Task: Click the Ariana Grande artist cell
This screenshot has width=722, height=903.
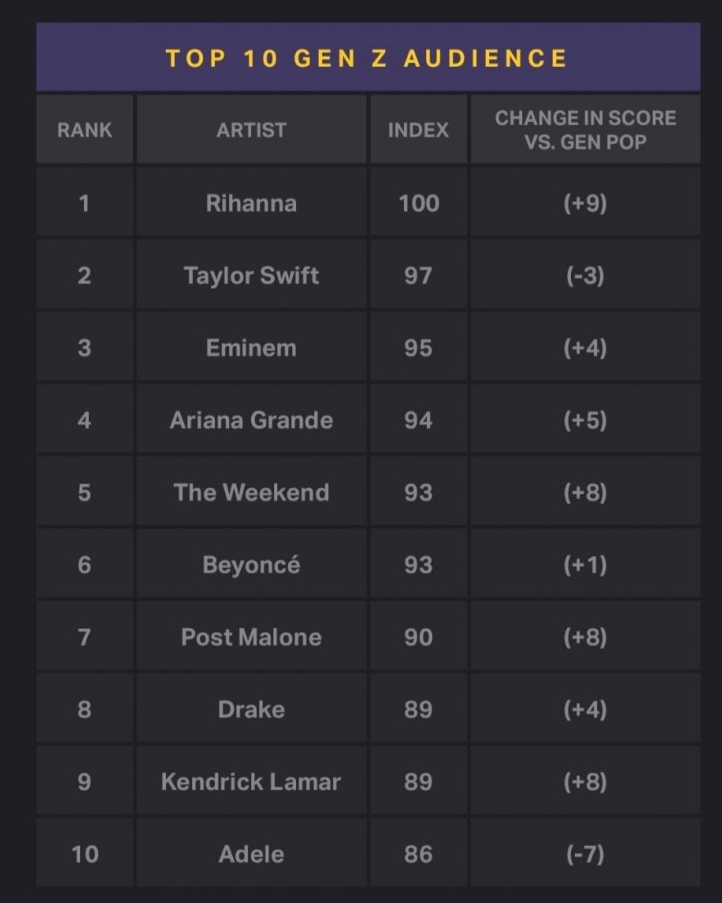Action: tap(251, 420)
